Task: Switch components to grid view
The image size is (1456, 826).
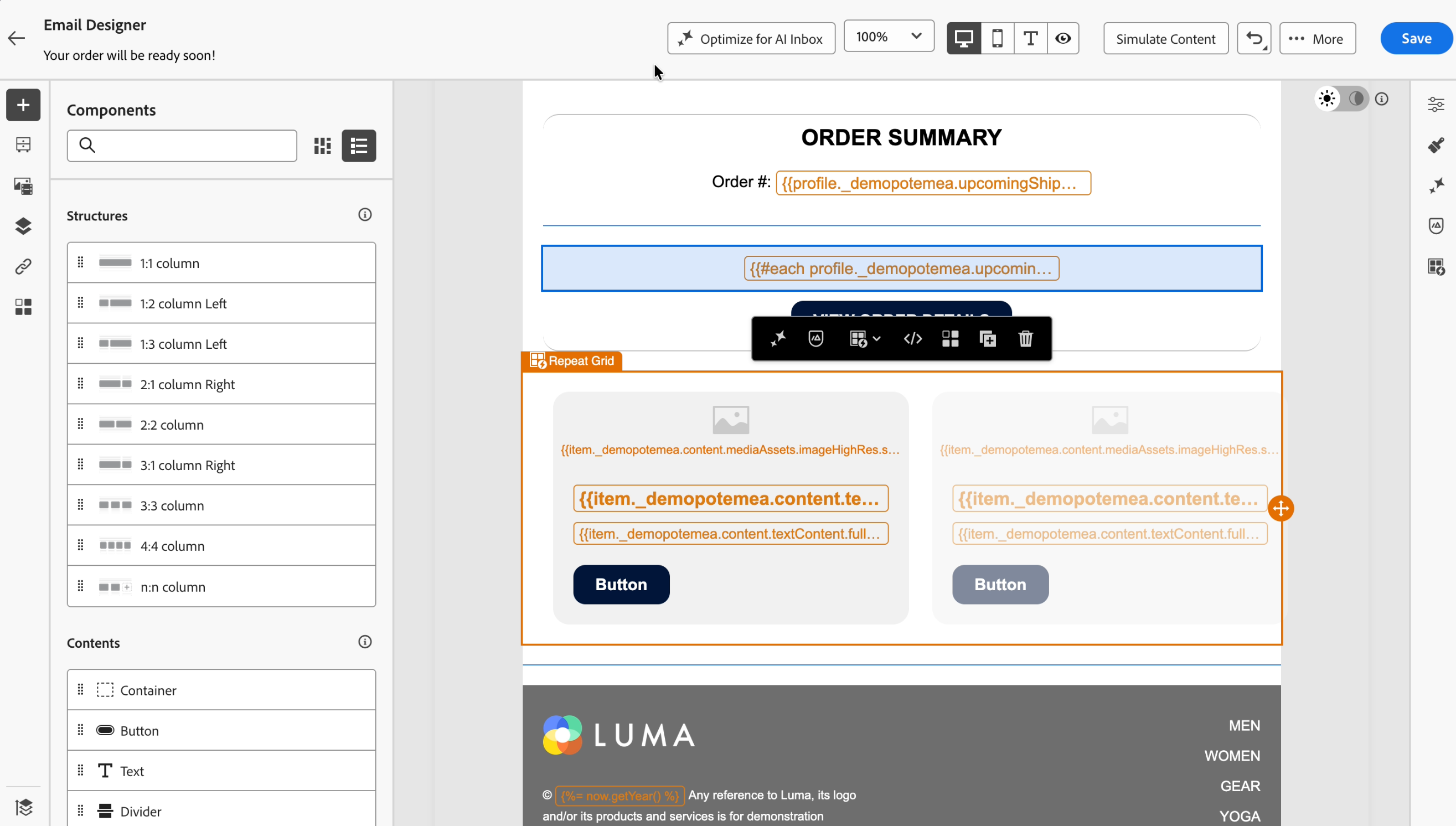Action: pos(322,146)
